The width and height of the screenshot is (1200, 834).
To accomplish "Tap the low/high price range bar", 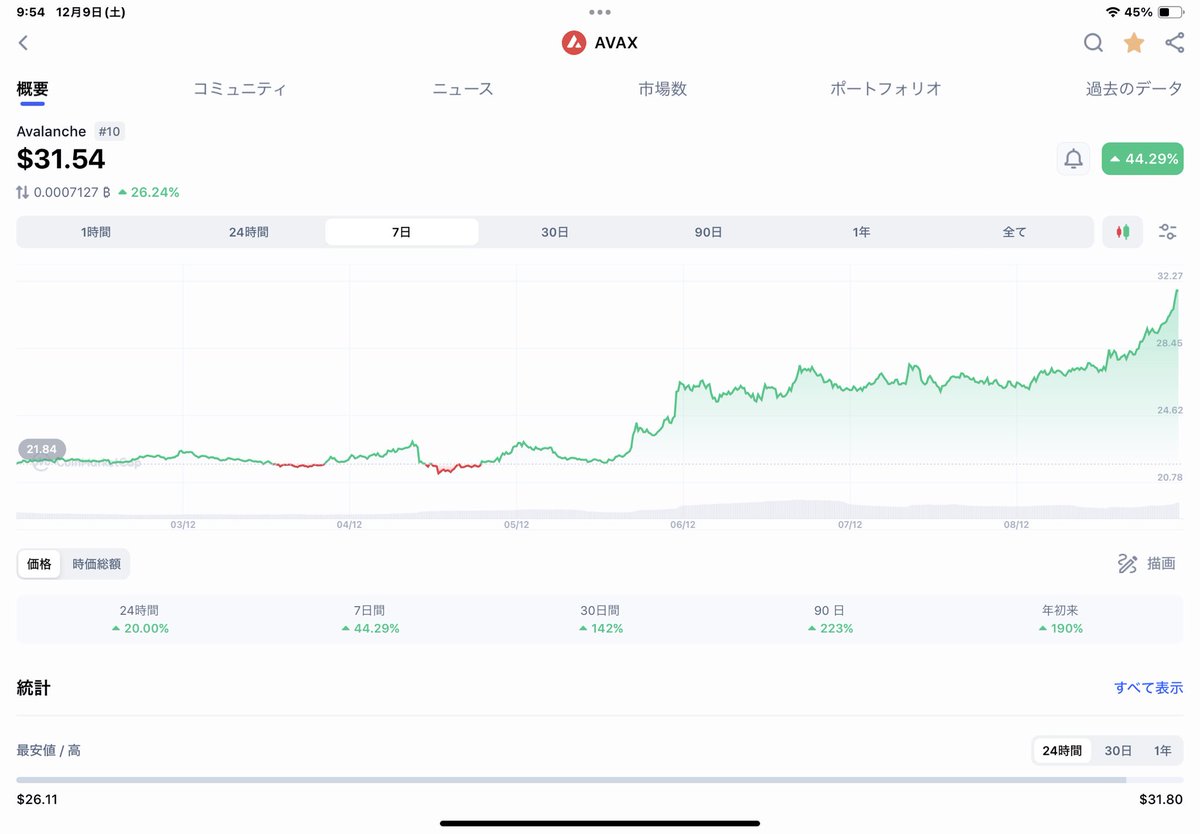I will pyautogui.click(x=600, y=780).
